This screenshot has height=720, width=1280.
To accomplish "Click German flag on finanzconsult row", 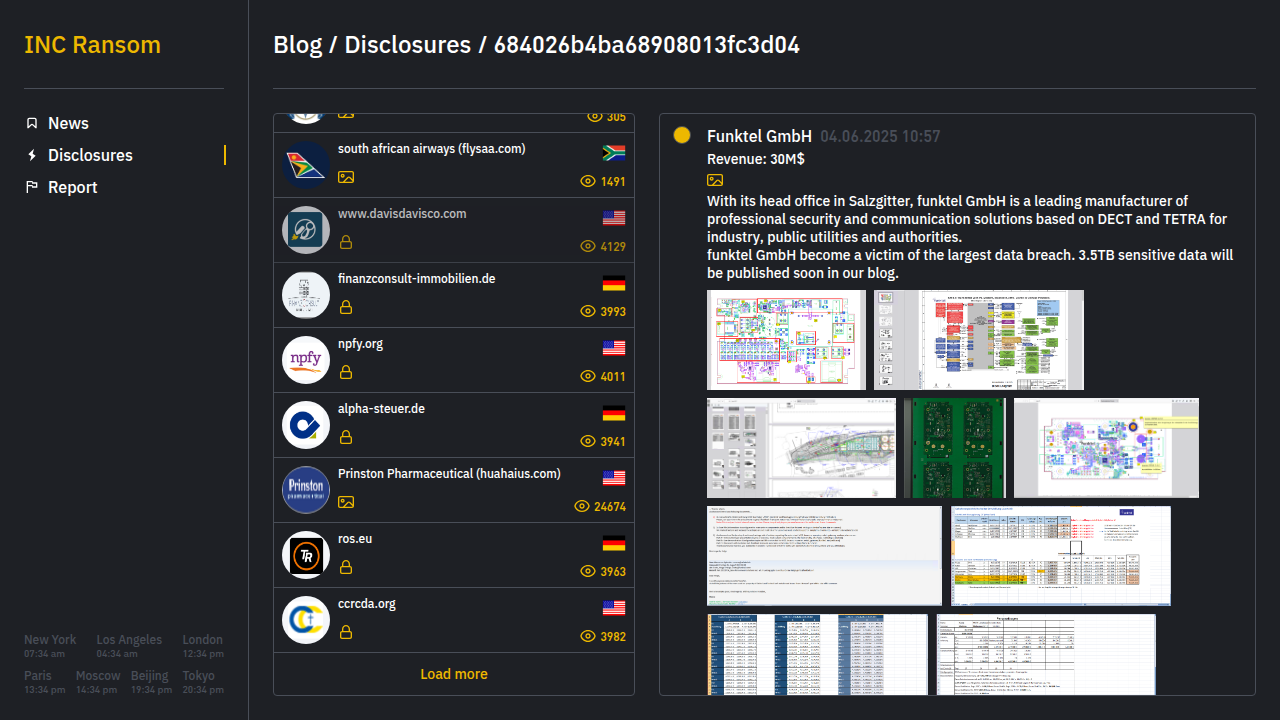I will tap(614, 283).
